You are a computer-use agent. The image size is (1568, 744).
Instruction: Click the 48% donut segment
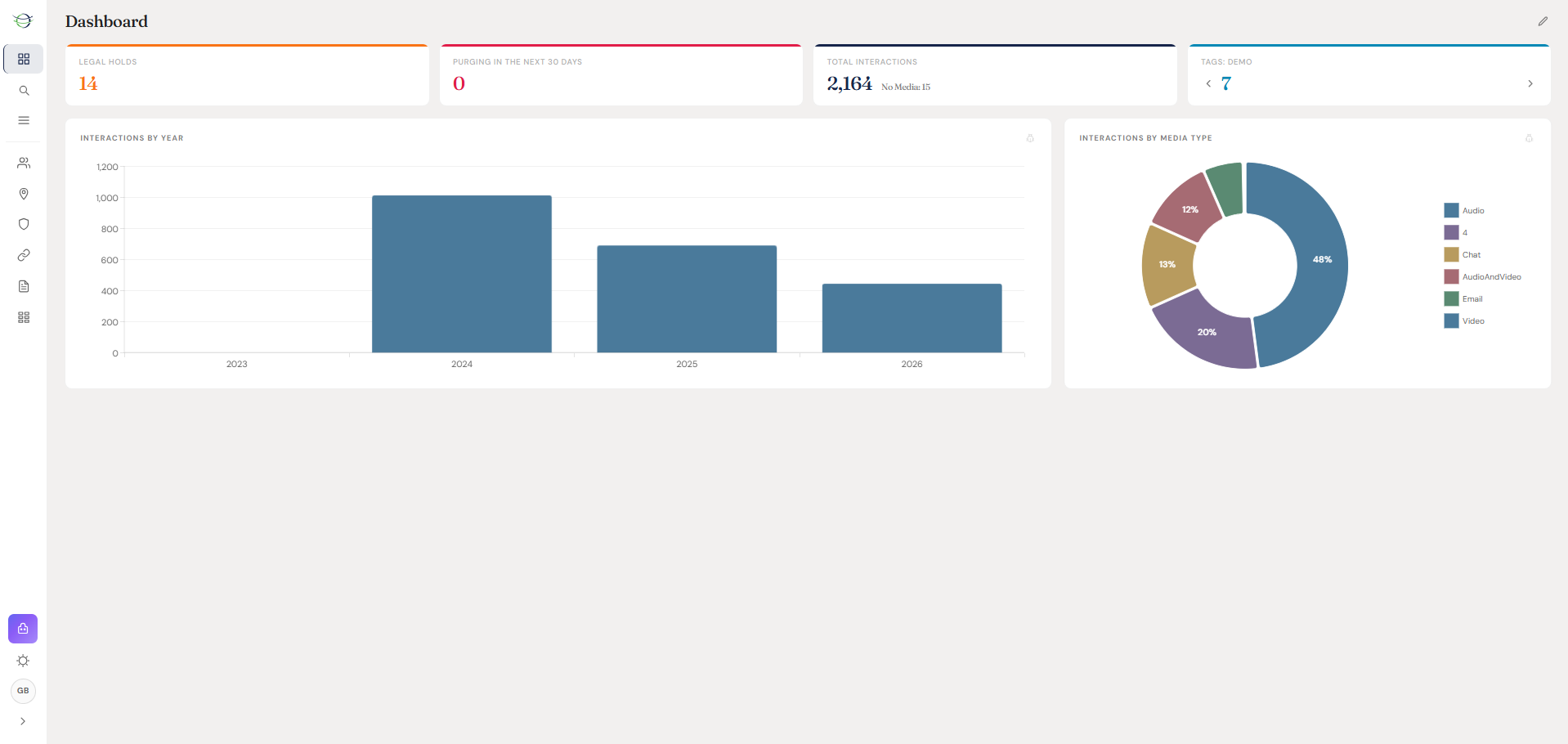[x=1322, y=259]
